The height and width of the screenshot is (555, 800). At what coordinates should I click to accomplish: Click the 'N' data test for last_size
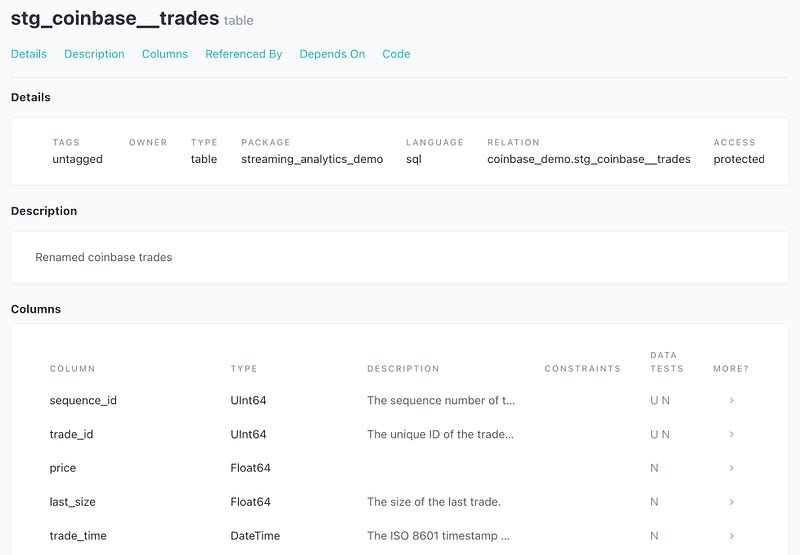point(654,502)
